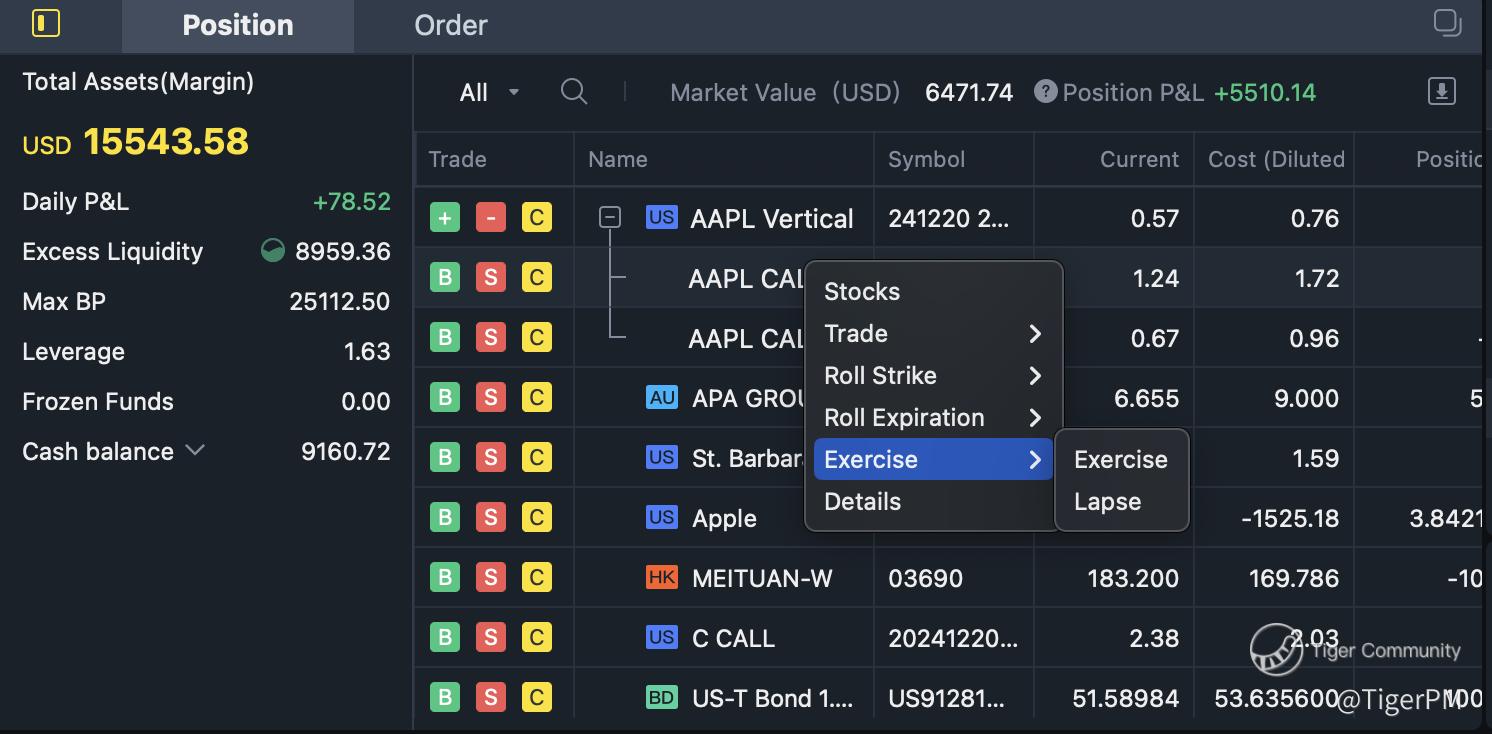Viewport: 1492px width, 734px height.
Task: Click Sell button in US-T Bond row
Action: (490, 698)
